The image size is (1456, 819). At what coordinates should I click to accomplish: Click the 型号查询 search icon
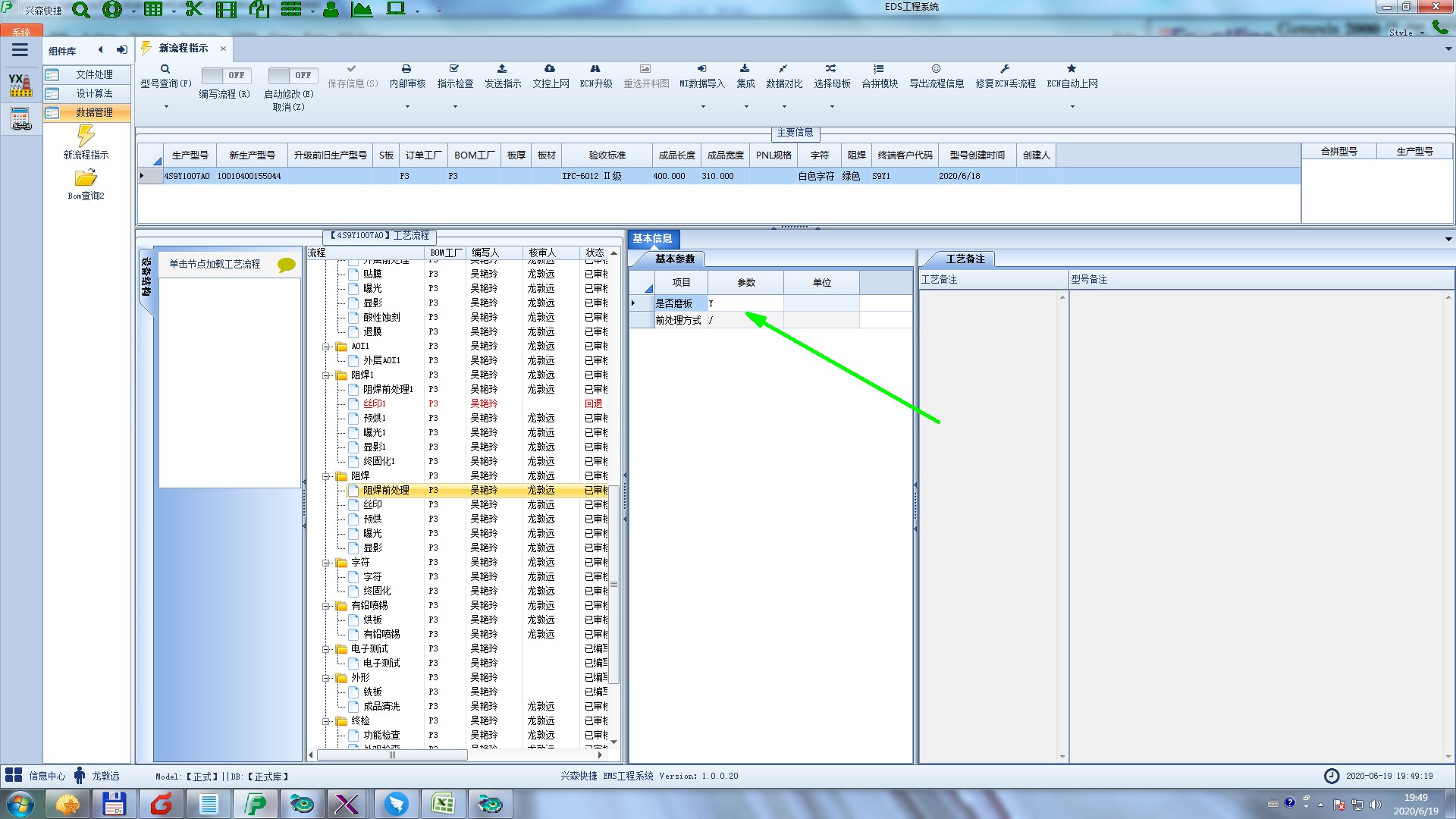(x=165, y=69)
